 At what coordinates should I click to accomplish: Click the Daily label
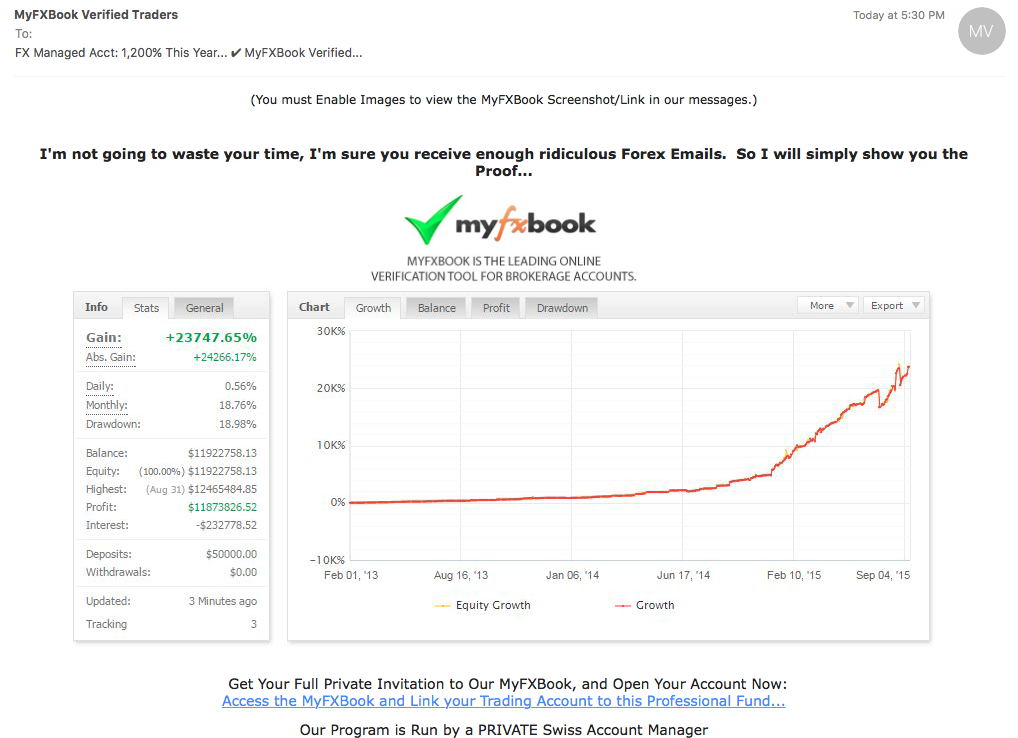coord(99,386)
